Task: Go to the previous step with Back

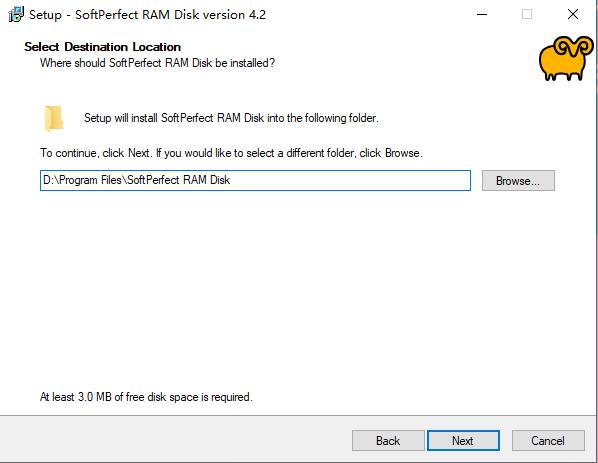Action: [x=388, y=440]
